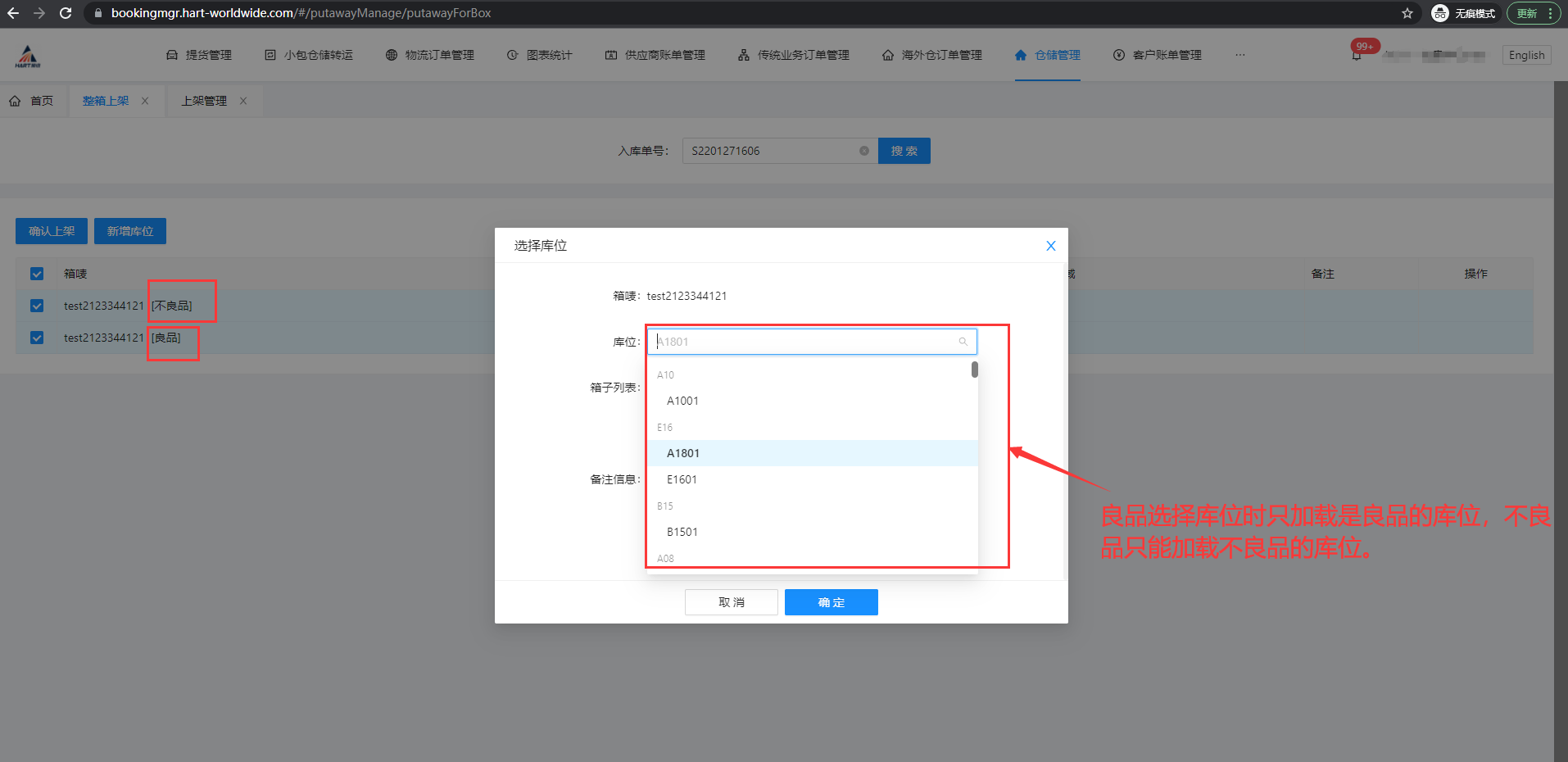Open the 海外仓订单管理 menu
The width and height of the screenshot is (1568, 762).
tap(932, 55)
